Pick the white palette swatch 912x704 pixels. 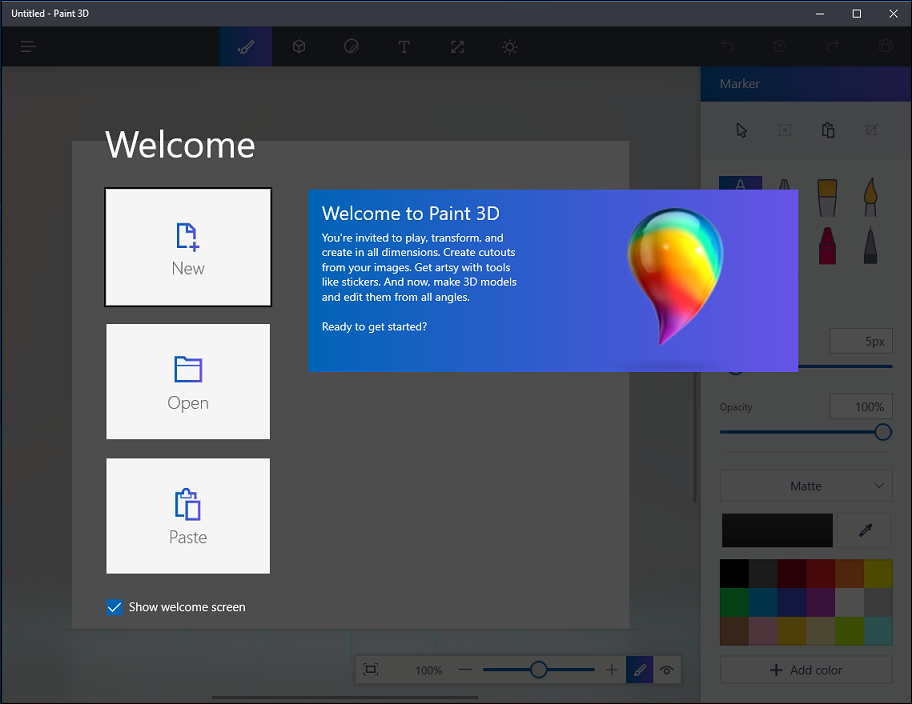(849, 602)
